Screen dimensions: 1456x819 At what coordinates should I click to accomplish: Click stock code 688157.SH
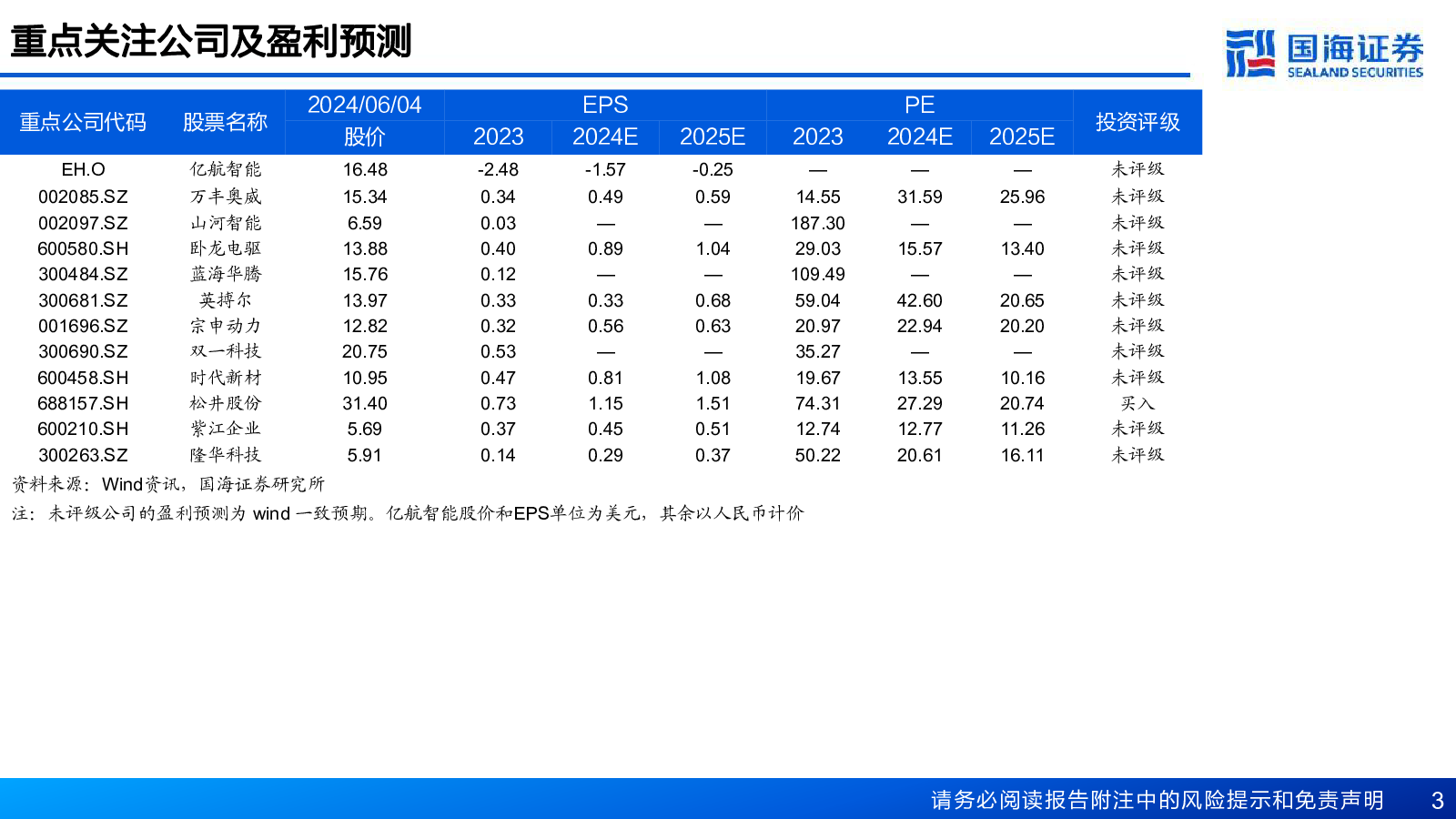(83, 403)
